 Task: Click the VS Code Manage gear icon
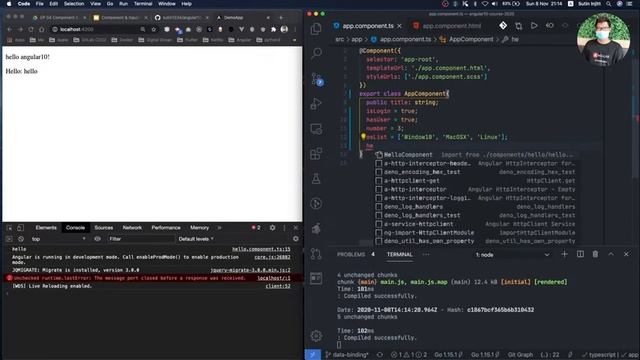[316, 336]
